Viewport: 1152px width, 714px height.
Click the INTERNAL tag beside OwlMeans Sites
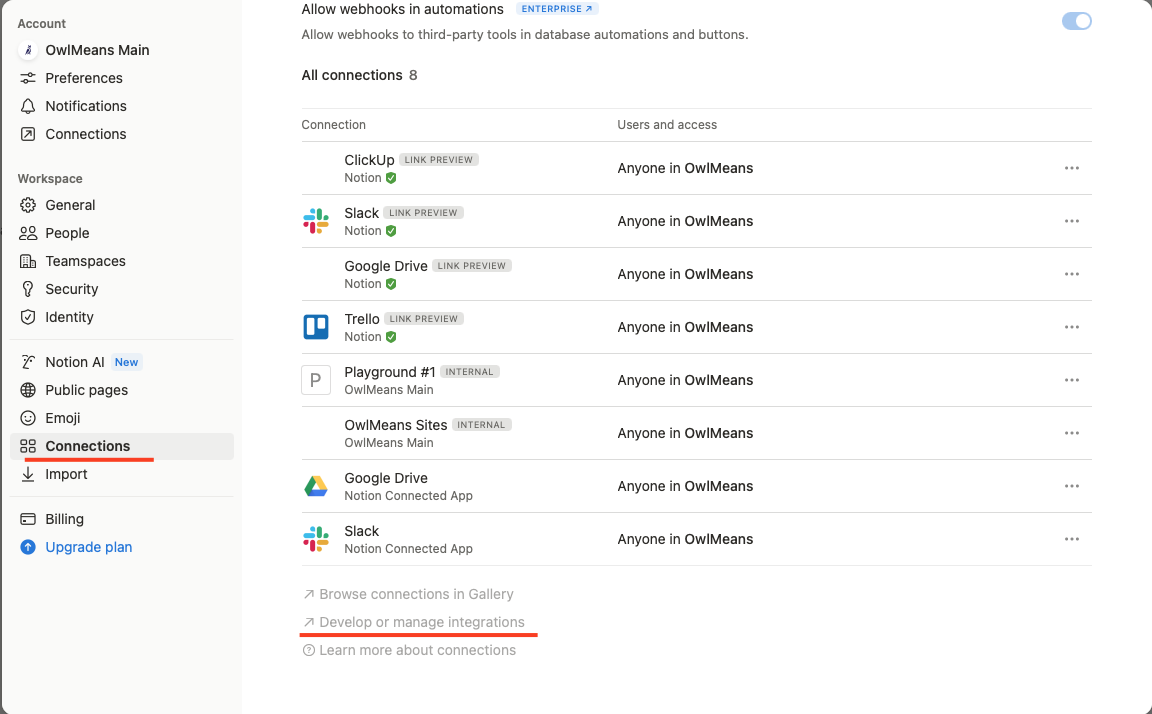481,425
